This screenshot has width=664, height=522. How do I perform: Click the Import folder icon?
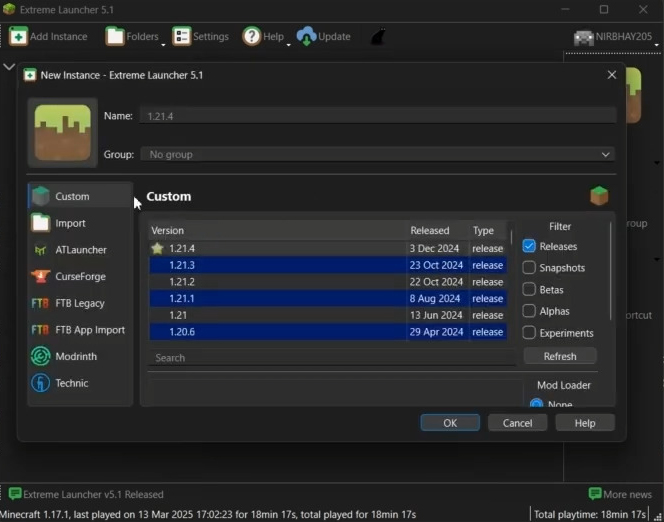point(41,223)
